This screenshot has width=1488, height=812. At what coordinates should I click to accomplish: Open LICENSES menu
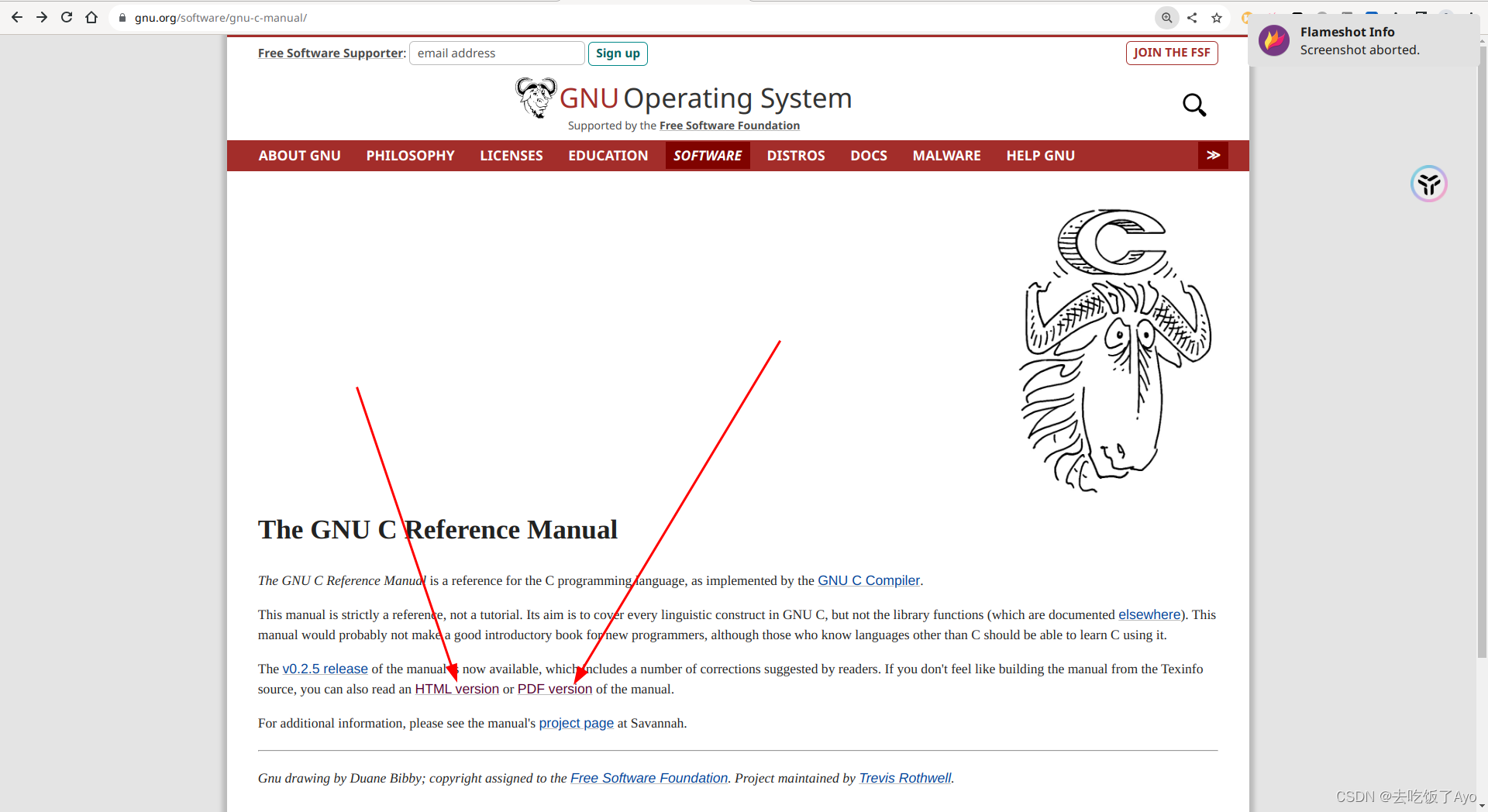pyautogui.click(x=511, y=156)
